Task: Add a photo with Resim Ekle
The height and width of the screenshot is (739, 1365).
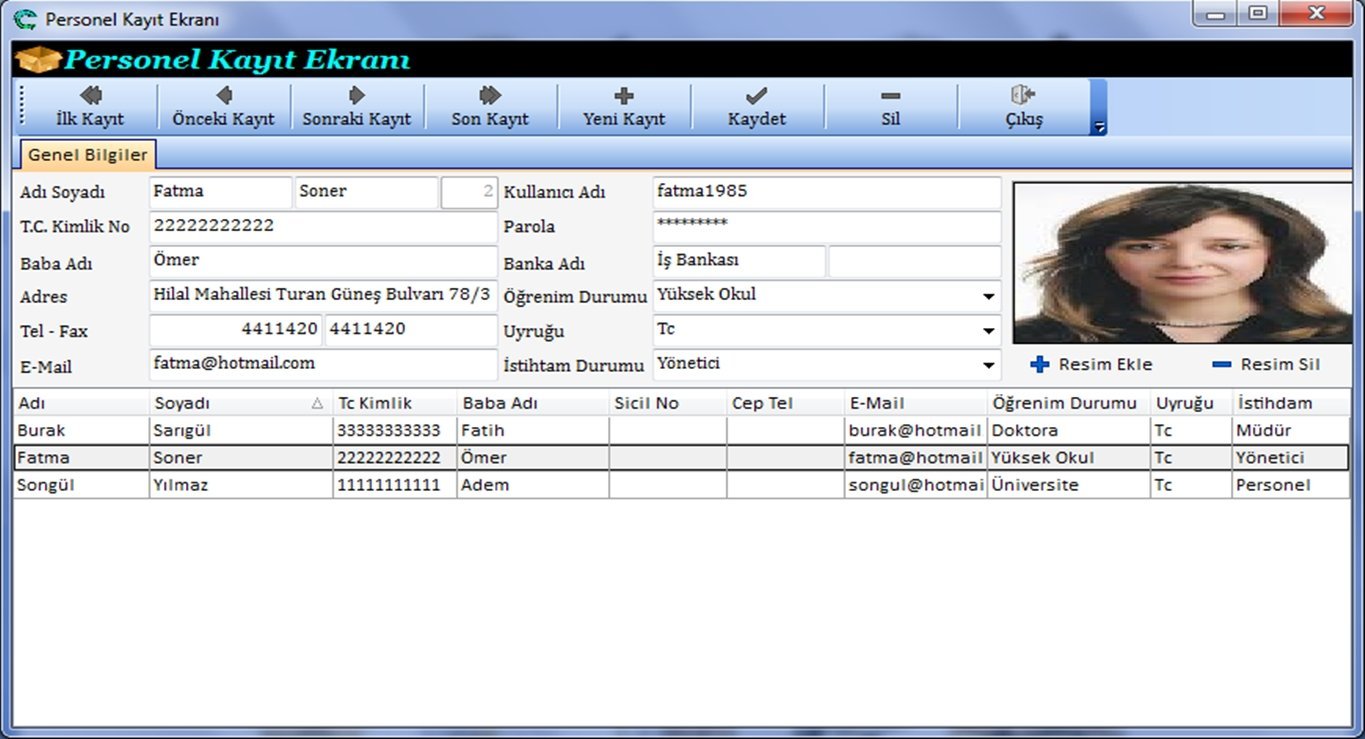Action: 1092,365
